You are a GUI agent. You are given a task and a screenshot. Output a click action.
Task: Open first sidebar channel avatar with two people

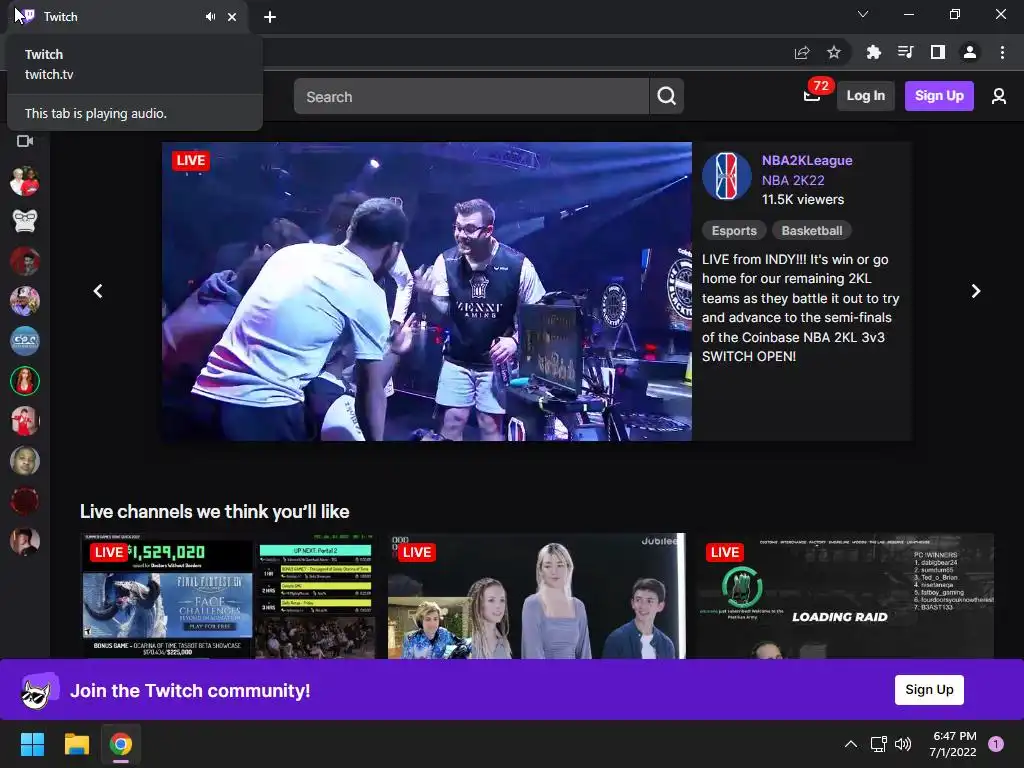(25, 181)
